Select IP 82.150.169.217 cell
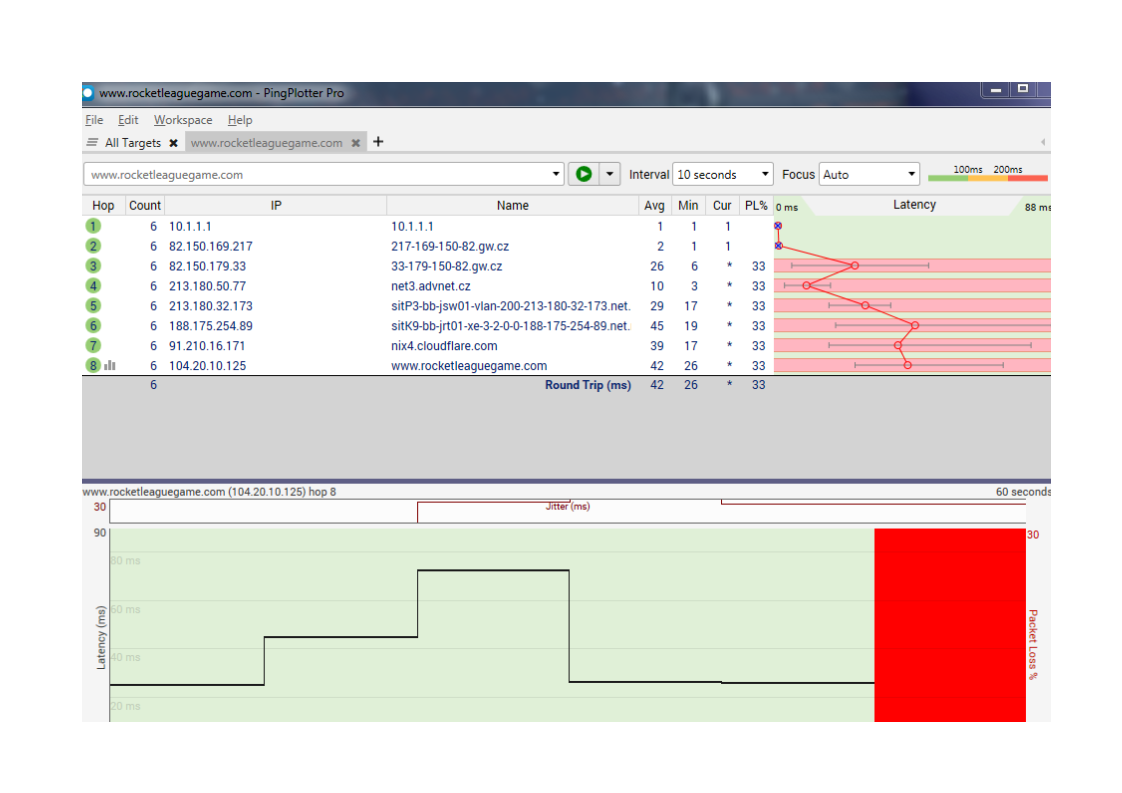 click(210, 246)
